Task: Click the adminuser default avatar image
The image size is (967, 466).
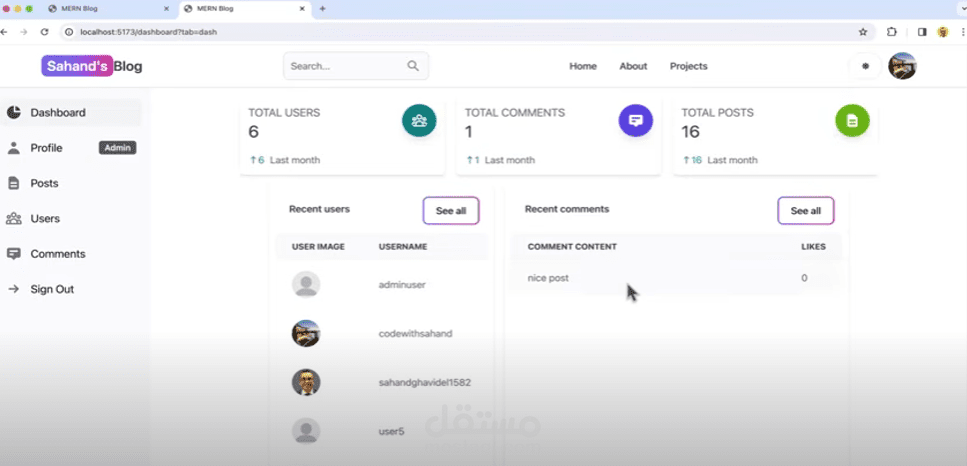Action: (x=306, y=285)
